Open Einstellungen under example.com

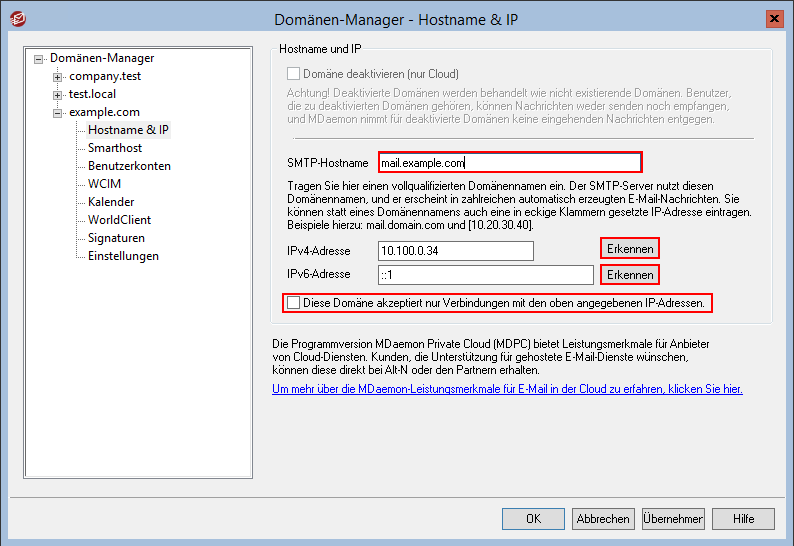[x=123, y=256]
